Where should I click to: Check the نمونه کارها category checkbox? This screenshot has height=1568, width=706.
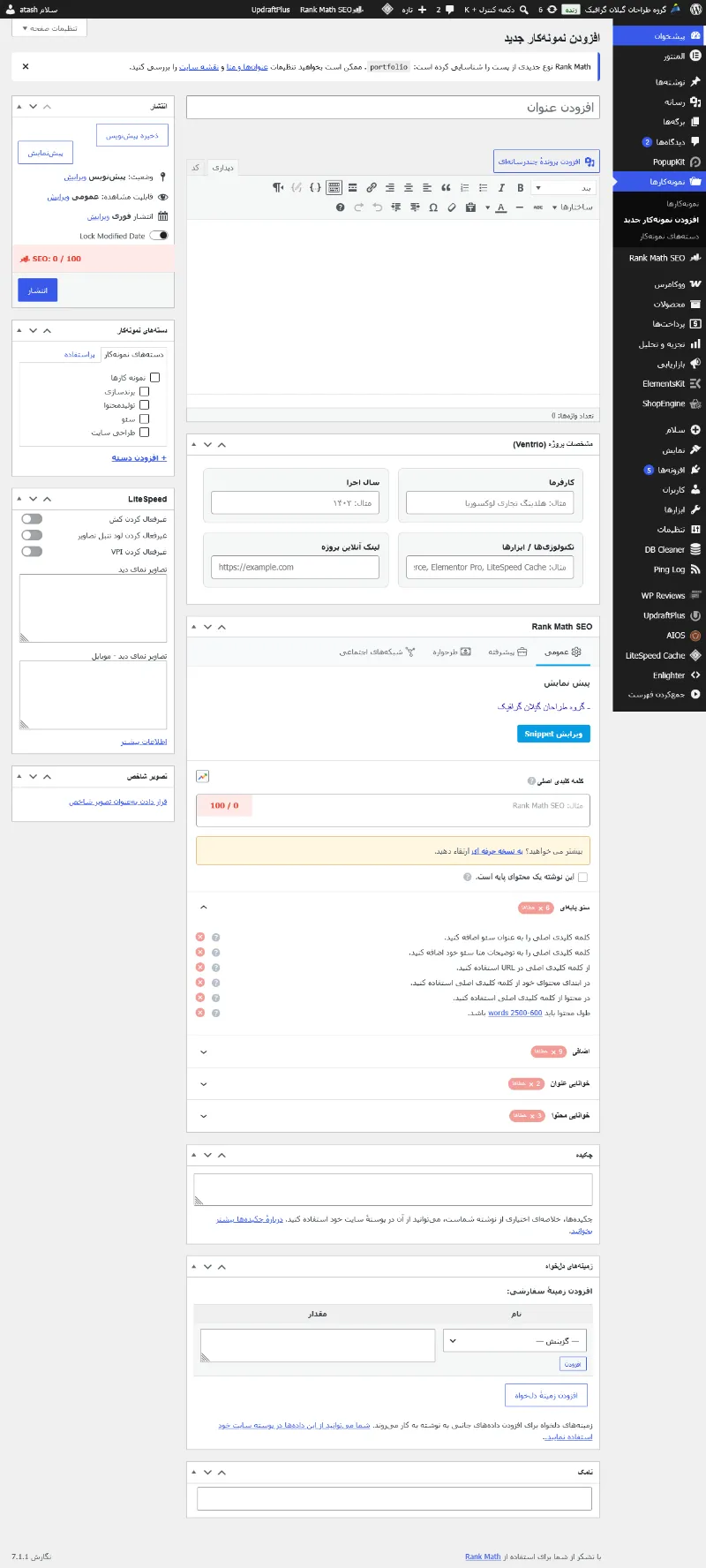[x=155, y=377]
